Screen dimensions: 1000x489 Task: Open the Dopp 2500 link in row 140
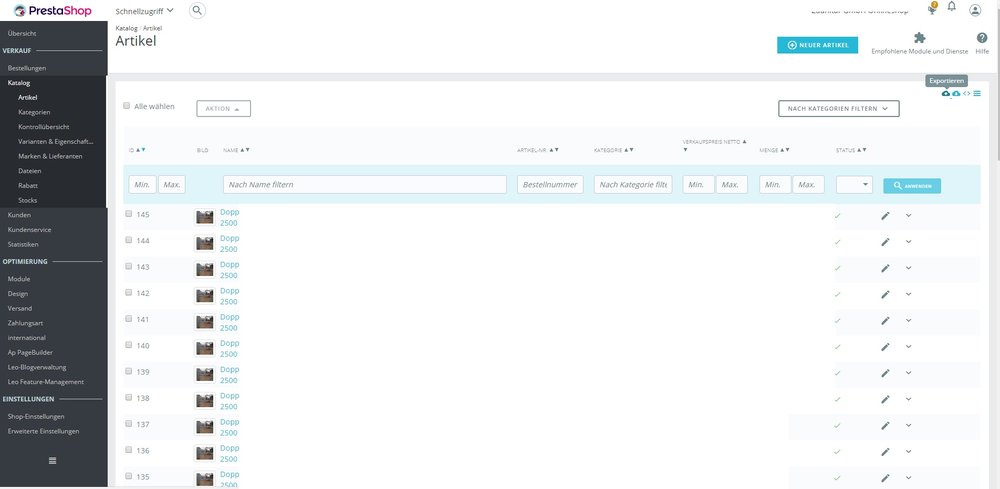coord(230,349)
